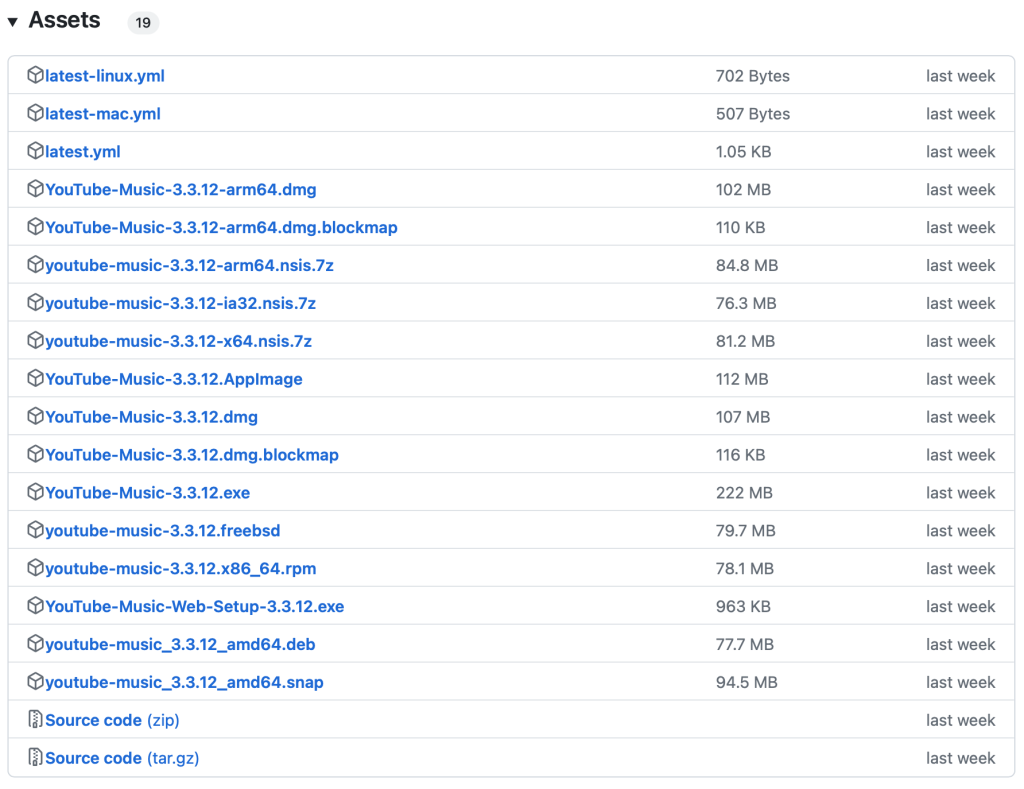
Task: Click the package icon next to latest-mac.yml
Action: (x=35, y=114)
